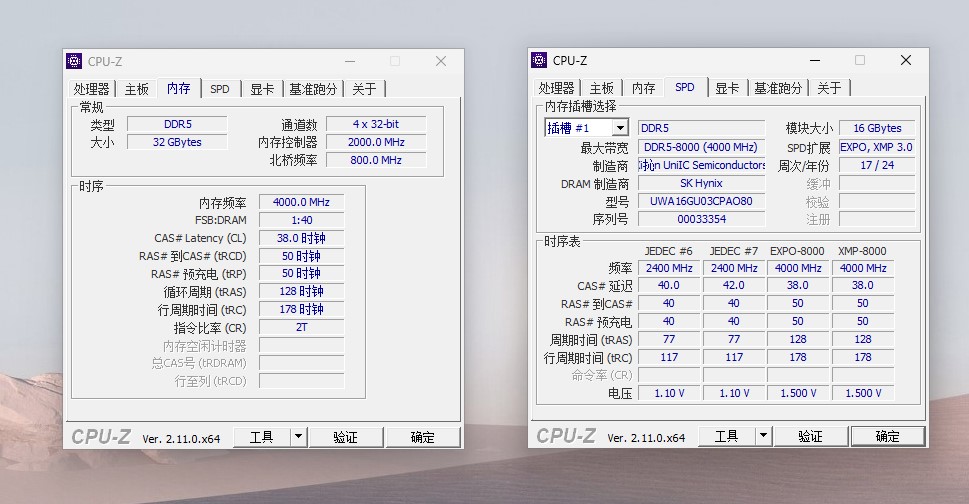The width and height of the screenshot is (969, 504).
Task: Open 关于 tab in left CPU-Z window
Action: click(x=365, y=89)
